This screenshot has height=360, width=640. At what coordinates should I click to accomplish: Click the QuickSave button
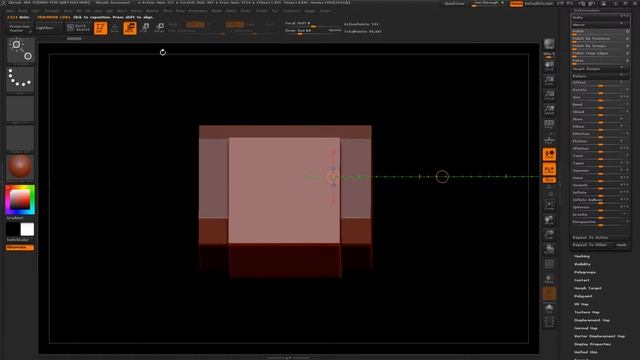tap(454, 3)
